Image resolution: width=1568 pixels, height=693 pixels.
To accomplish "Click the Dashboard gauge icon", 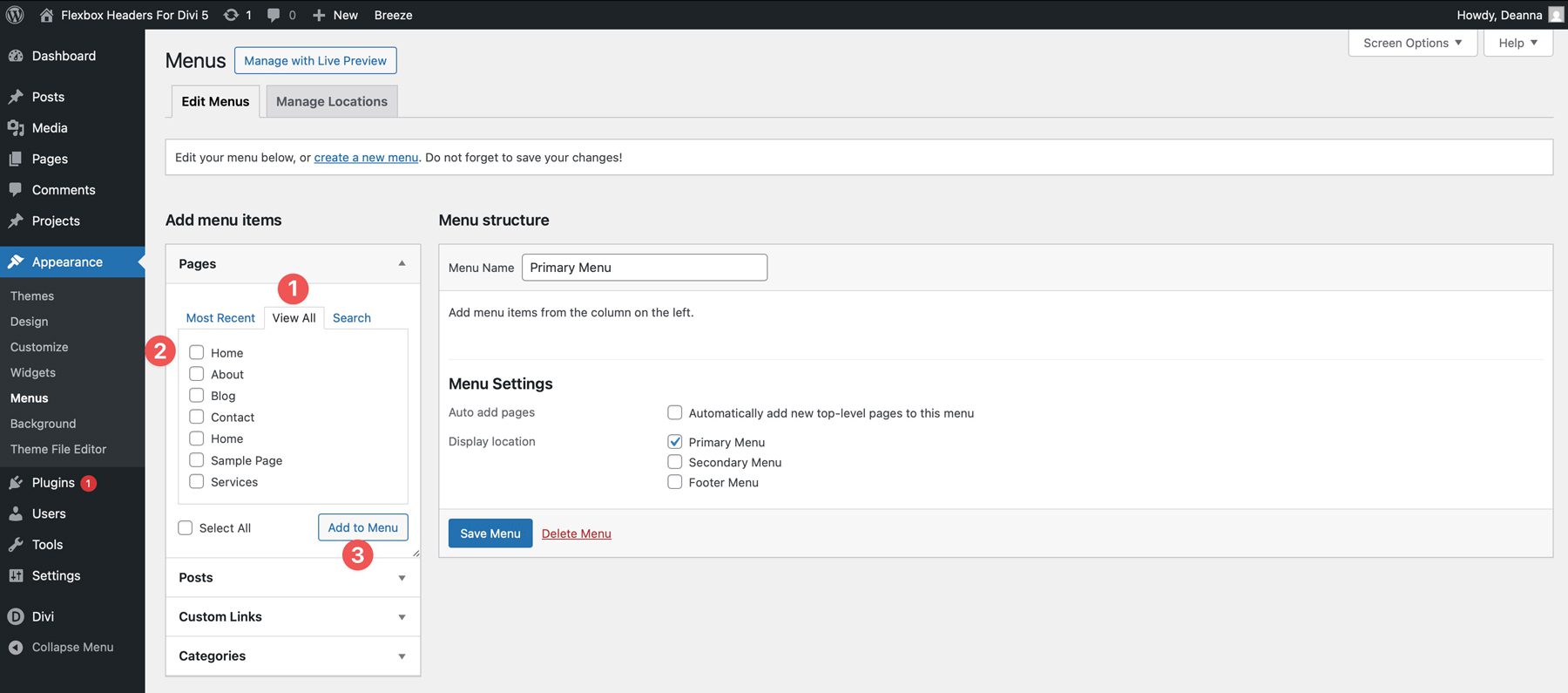I will [x=16, y=56].
